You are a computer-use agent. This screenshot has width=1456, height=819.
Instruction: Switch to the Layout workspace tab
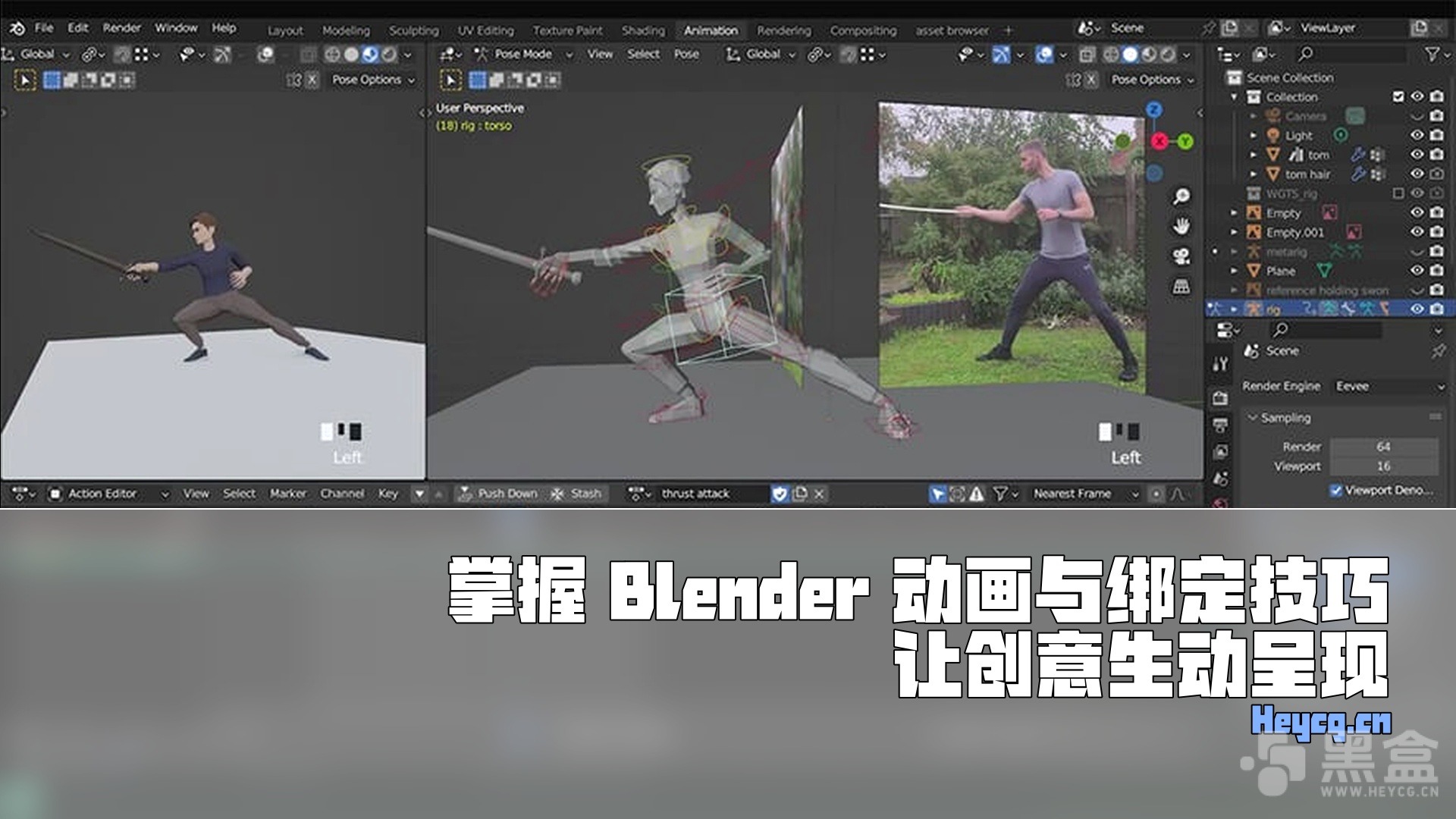point(285,30)
